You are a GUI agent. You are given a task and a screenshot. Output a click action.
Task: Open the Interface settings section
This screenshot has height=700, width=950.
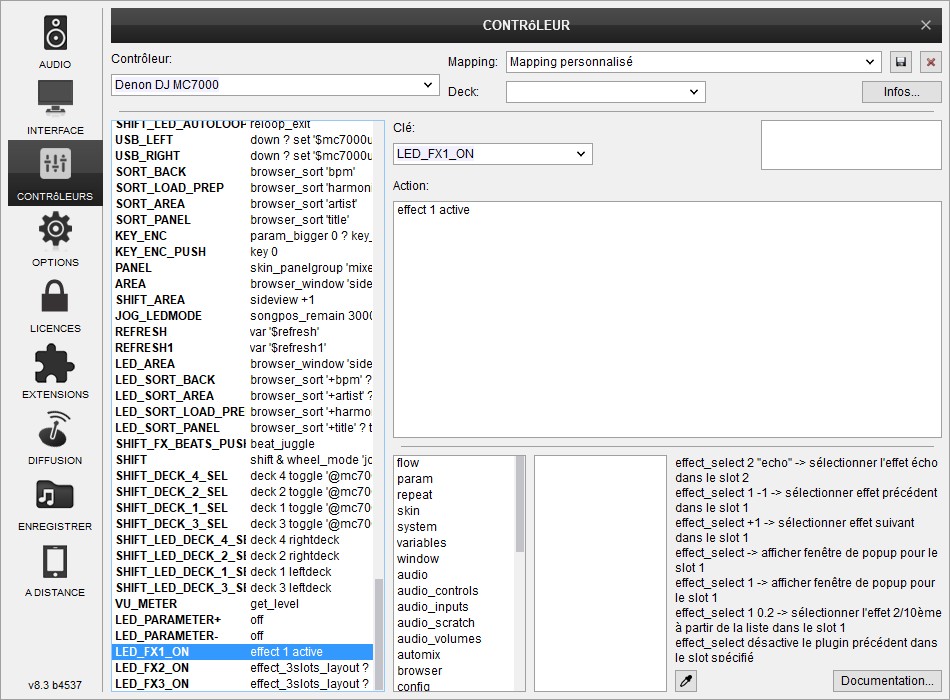55,108
